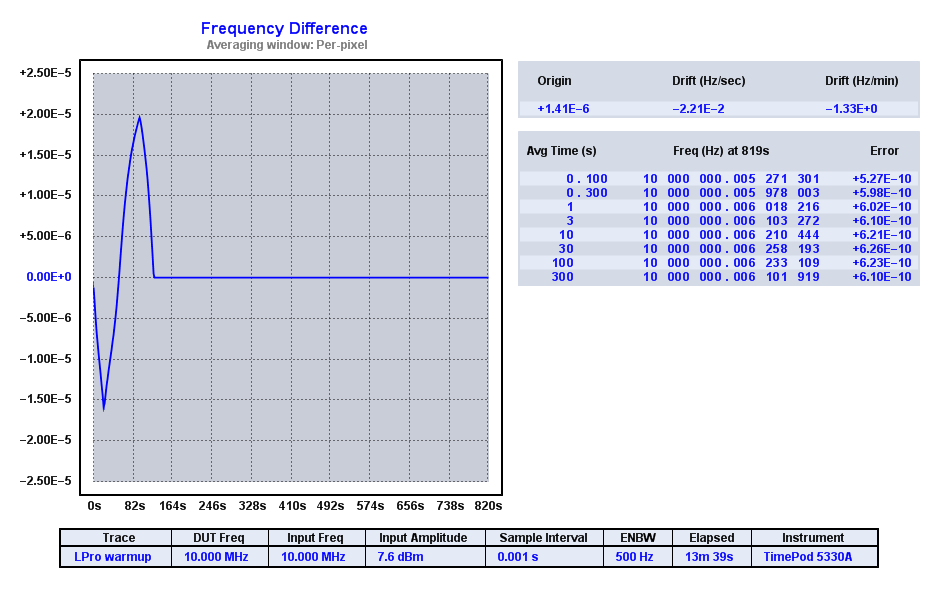Viewport: 937px width, 601px height.
Task: Click the Input Amplitude value 7.6 dBm
Action: 400,557
